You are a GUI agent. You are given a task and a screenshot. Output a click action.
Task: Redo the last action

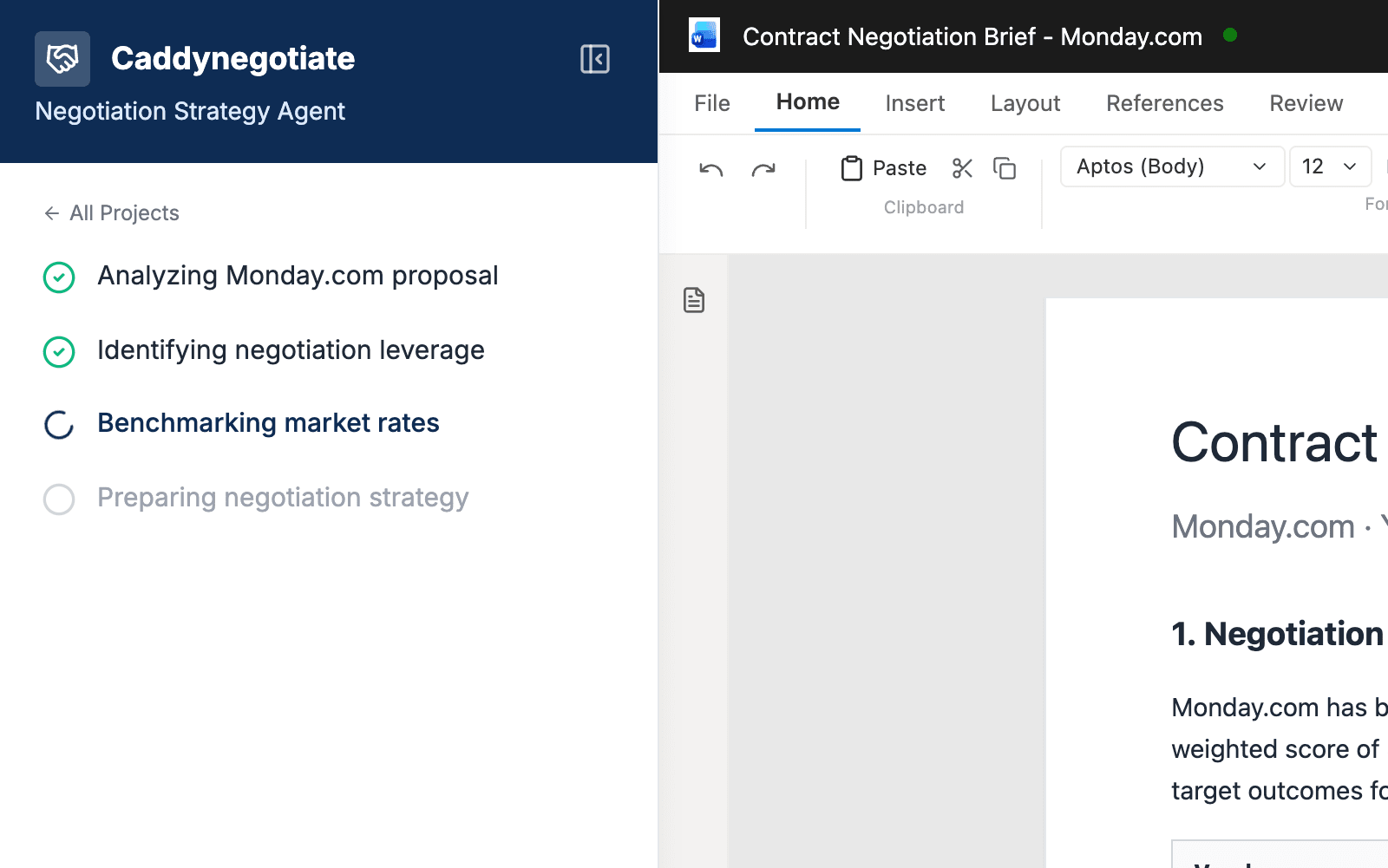click(763, 169)
